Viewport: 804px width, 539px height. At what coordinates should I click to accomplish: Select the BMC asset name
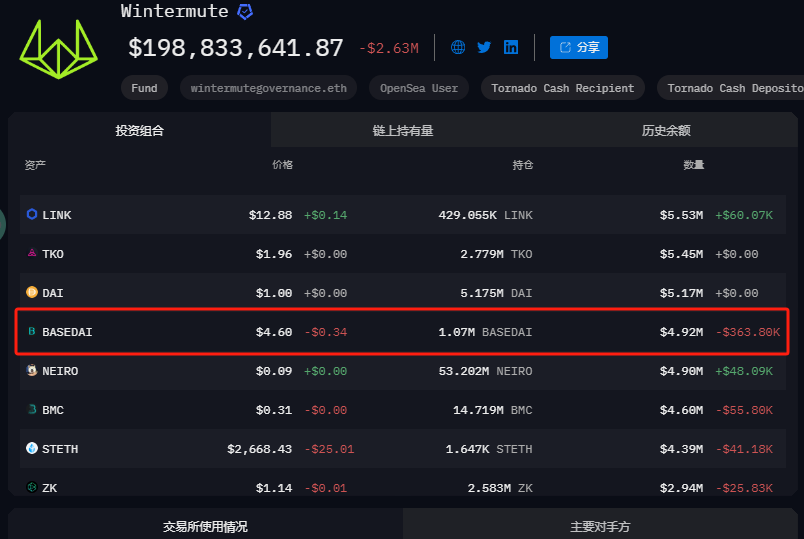click(x=53, y=410)
